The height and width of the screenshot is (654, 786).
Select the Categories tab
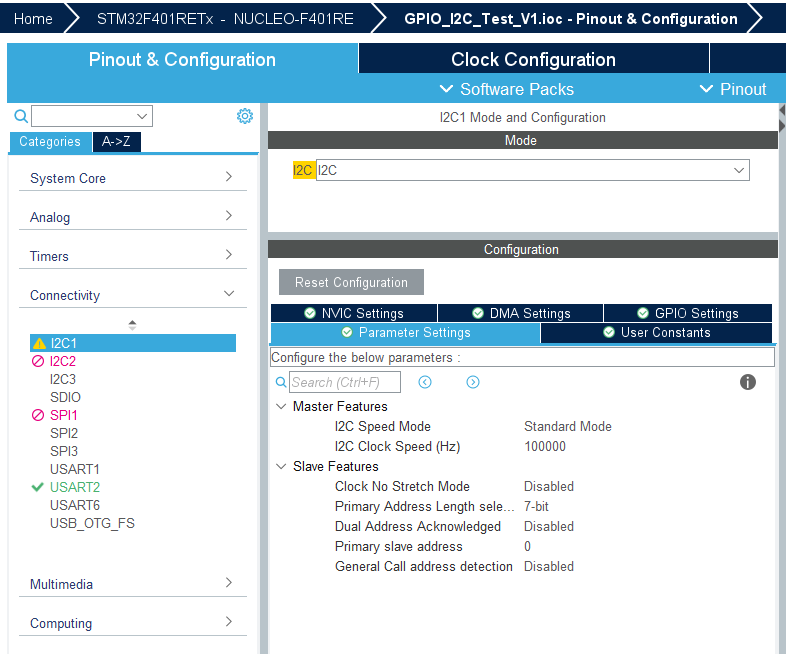(x=50, y=142)
